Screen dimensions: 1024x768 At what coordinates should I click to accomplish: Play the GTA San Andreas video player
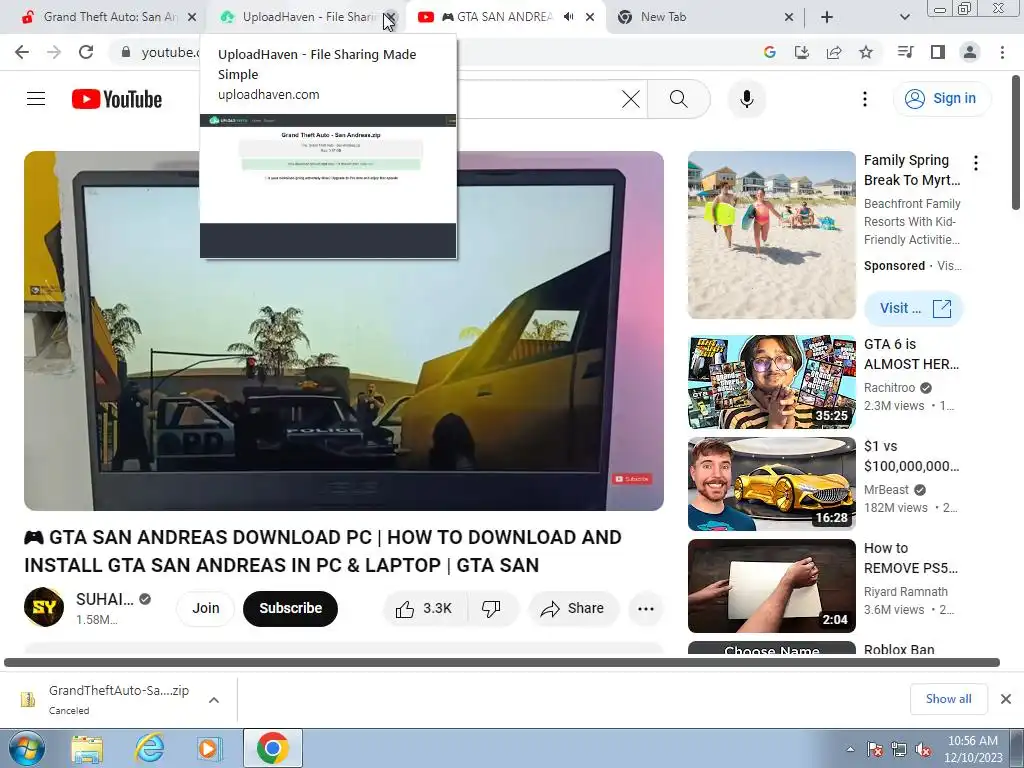tap(344, 331)
